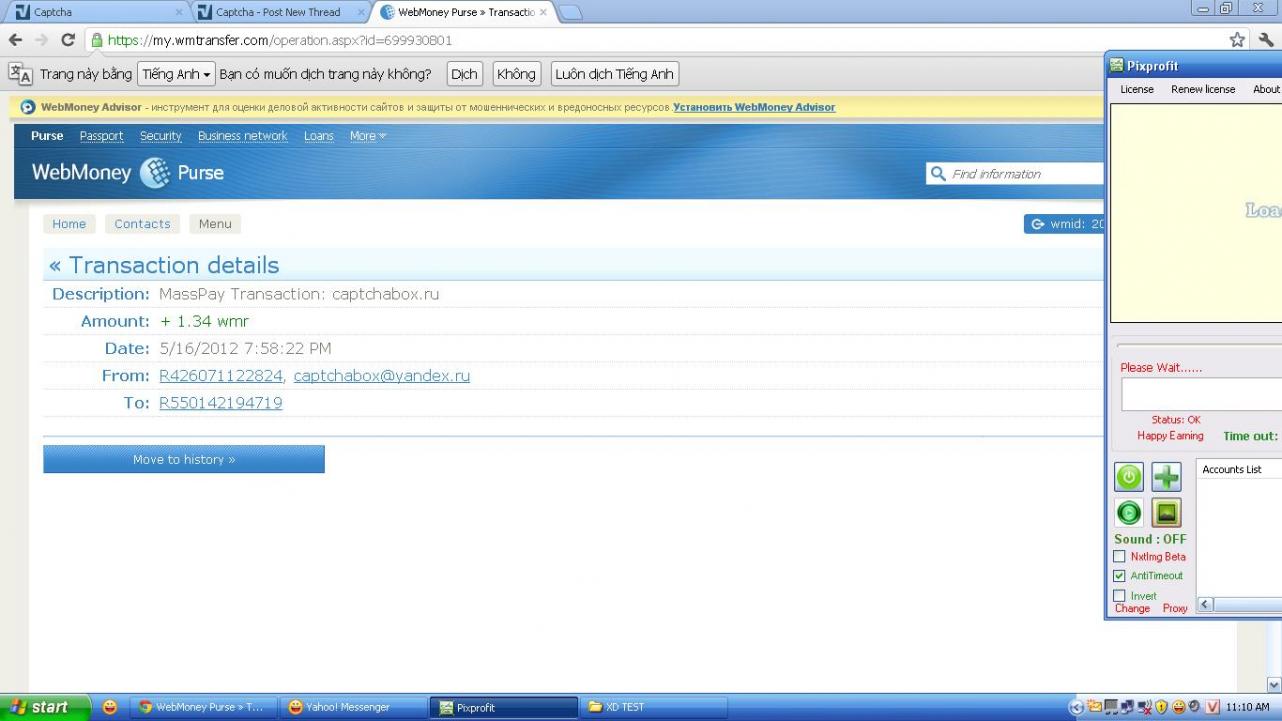This screenshot has height=721, width=1282.
Task: Click the magnifier icon in Find information box
Action: coord(938,174)
